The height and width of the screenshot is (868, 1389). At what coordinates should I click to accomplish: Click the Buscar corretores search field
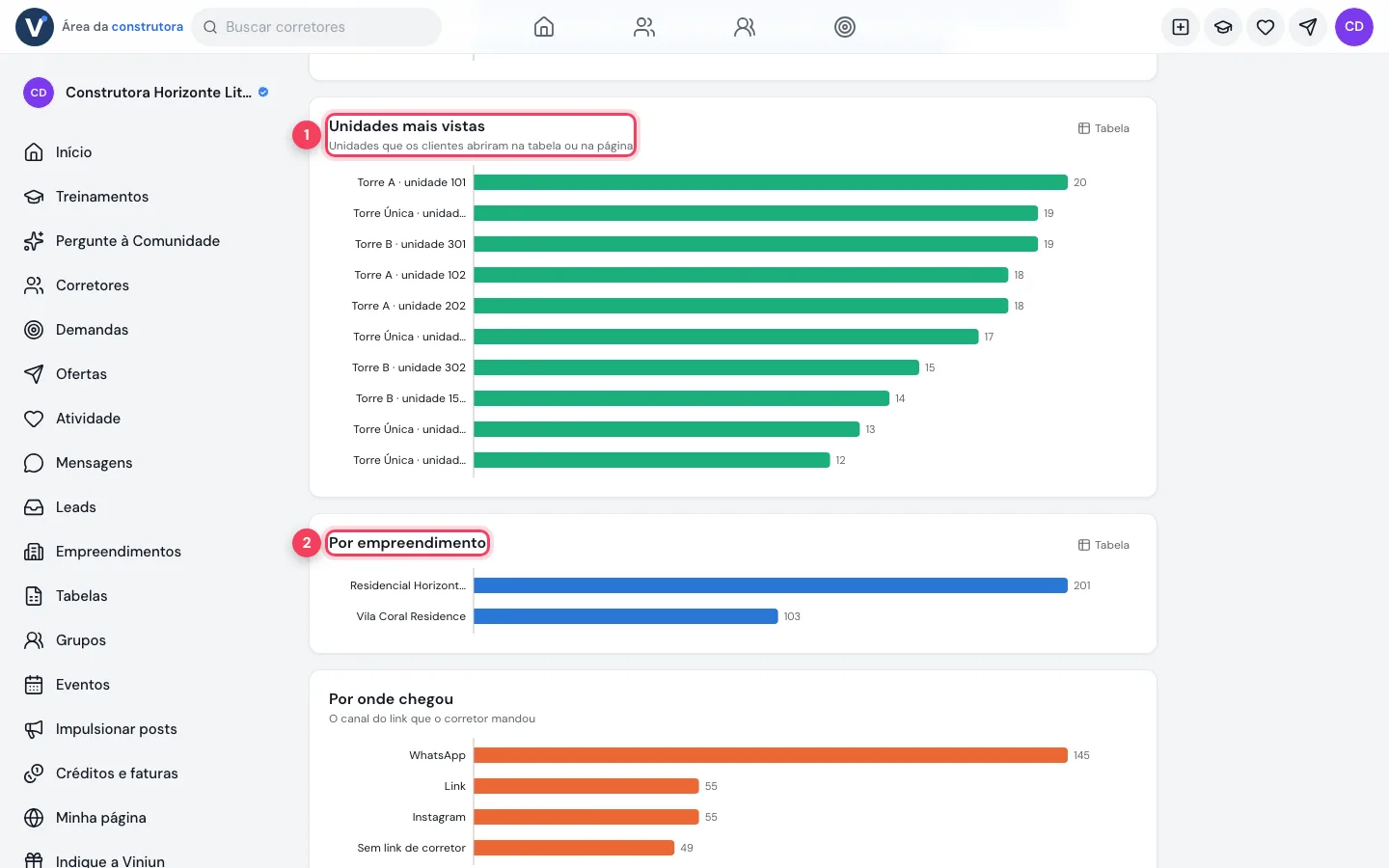(316, 27)
